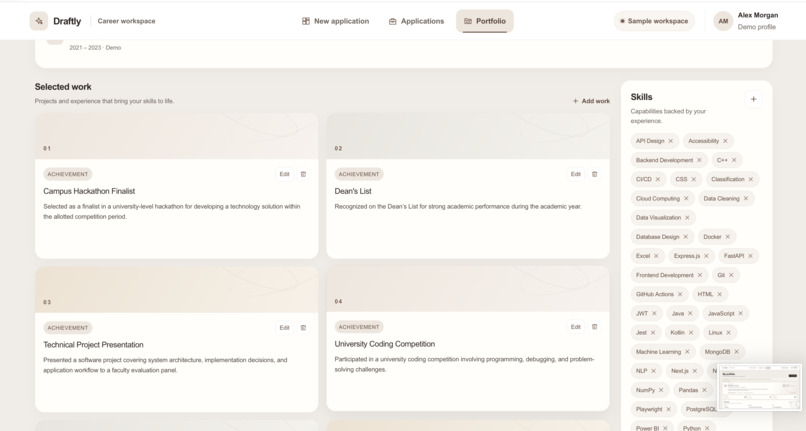The height and width of the screenshot is (431, 806).
Task: Remove the Frontend Development skill
Action: pyautogui.click(x=700, y=275)
